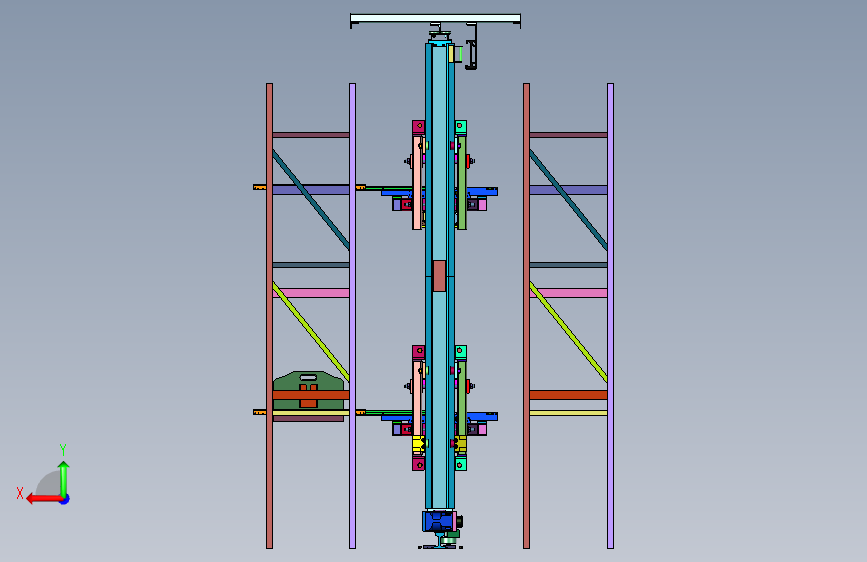Select the purple upright of the left rack
The height and width of the screenshot is (562, 867).
click(352, 316)
